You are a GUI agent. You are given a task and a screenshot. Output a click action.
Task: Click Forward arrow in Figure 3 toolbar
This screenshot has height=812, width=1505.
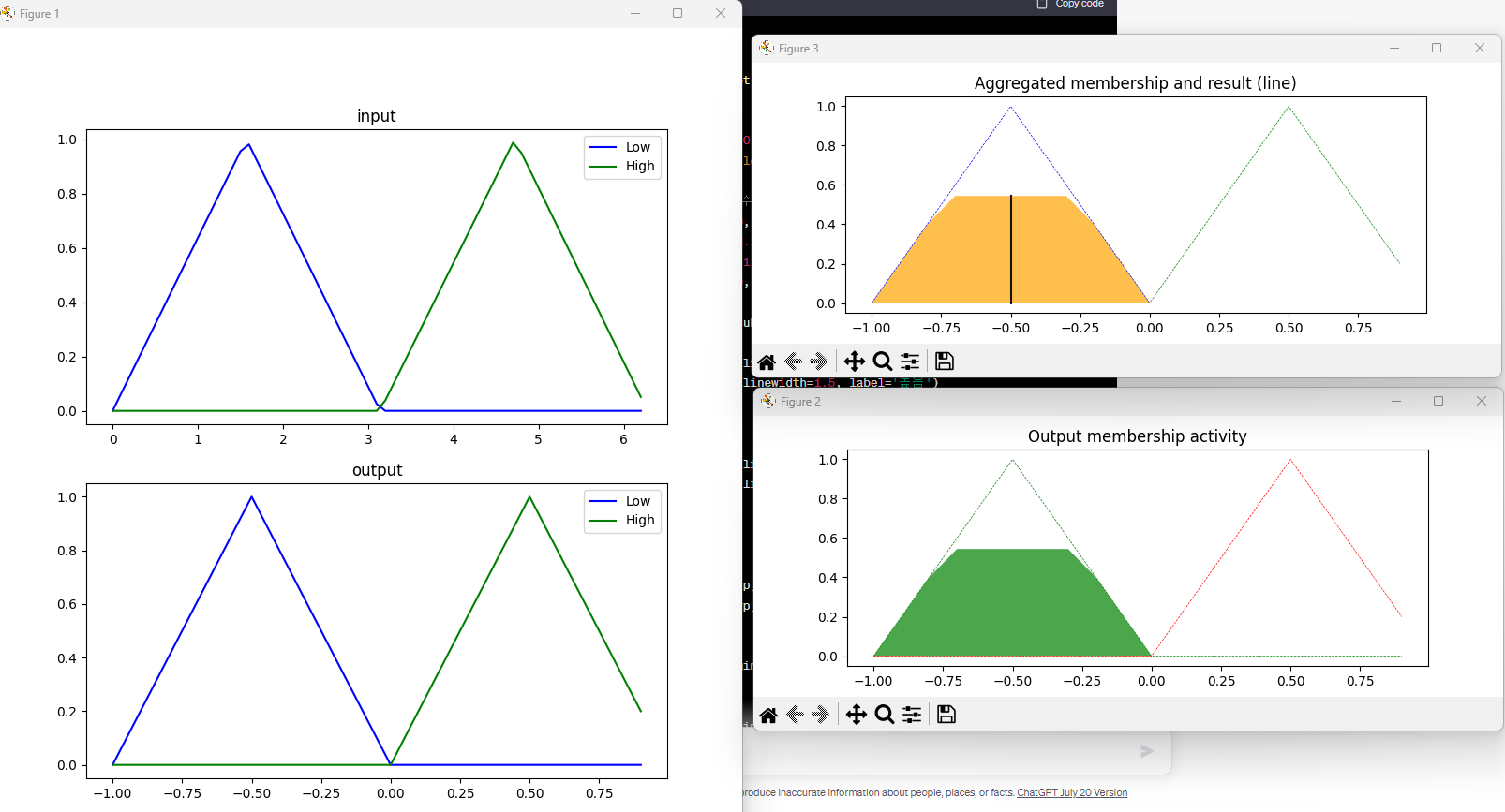coord(819,362)
